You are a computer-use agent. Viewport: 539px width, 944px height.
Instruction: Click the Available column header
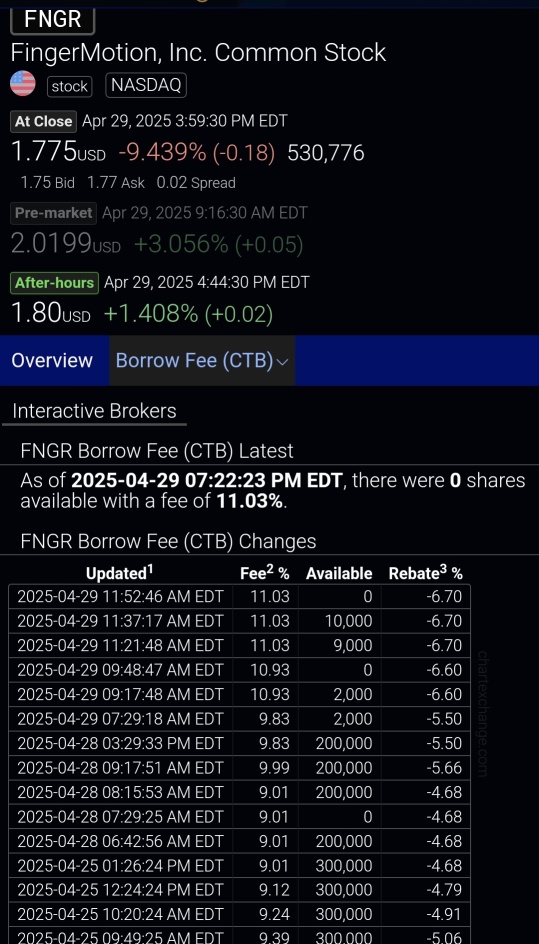[339, 574]
